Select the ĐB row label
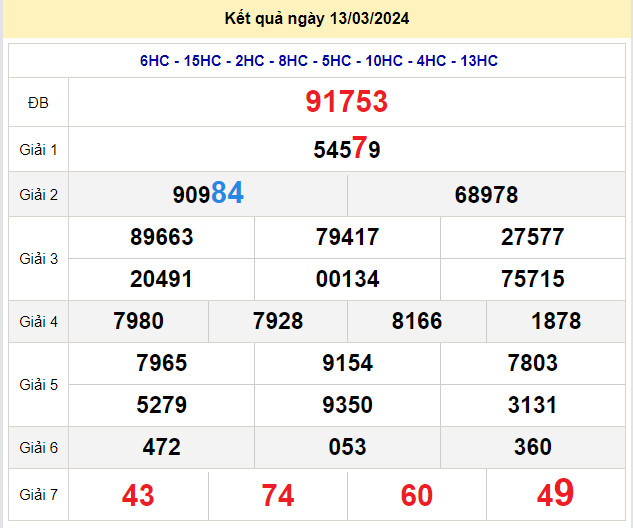The image size is (633, 528). [38, 103]
